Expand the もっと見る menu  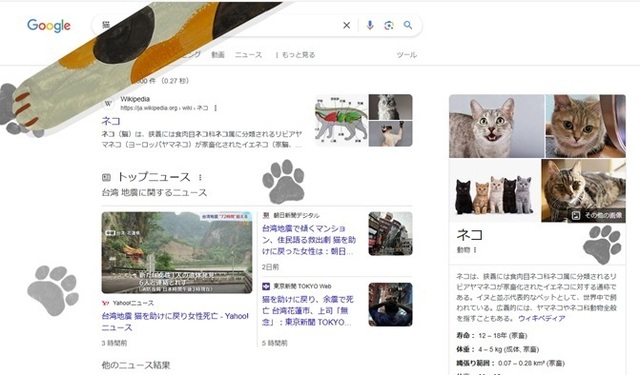295,55
